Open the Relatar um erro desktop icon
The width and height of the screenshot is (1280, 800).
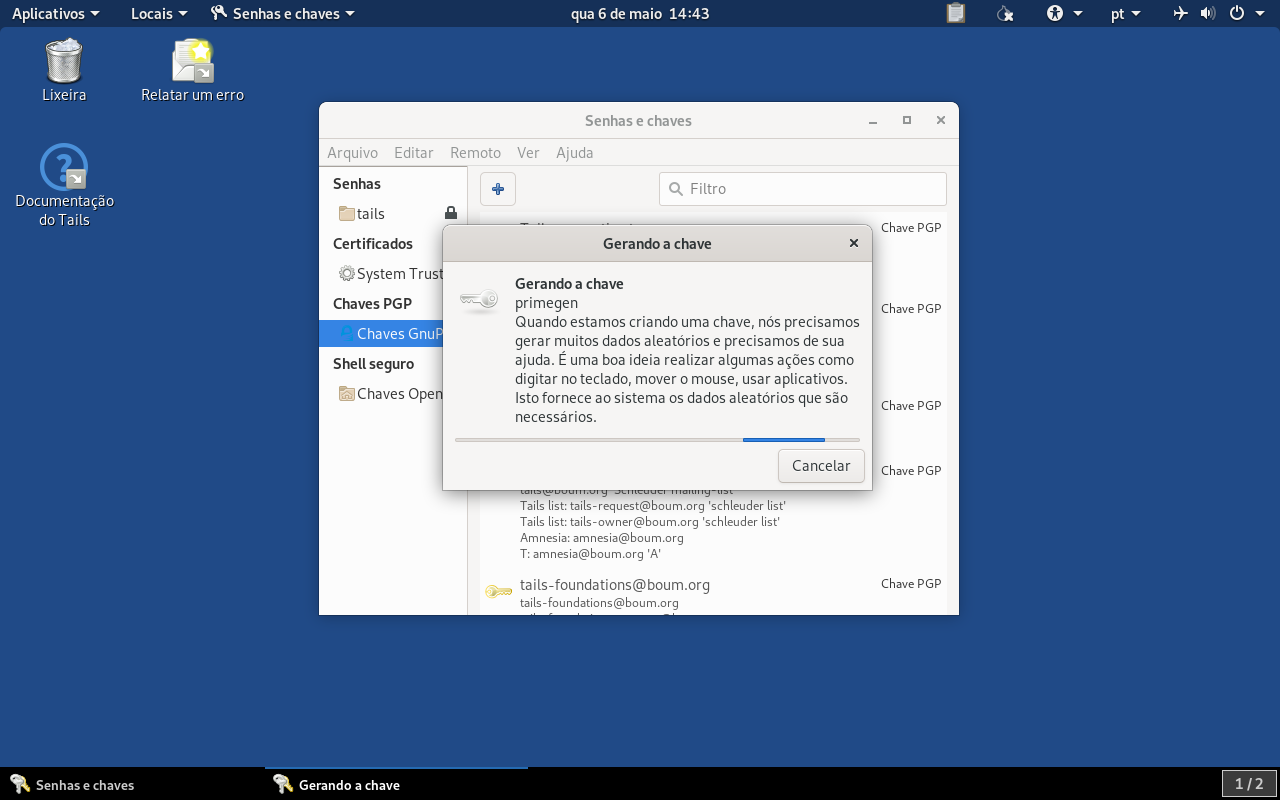tap(192, 70)
